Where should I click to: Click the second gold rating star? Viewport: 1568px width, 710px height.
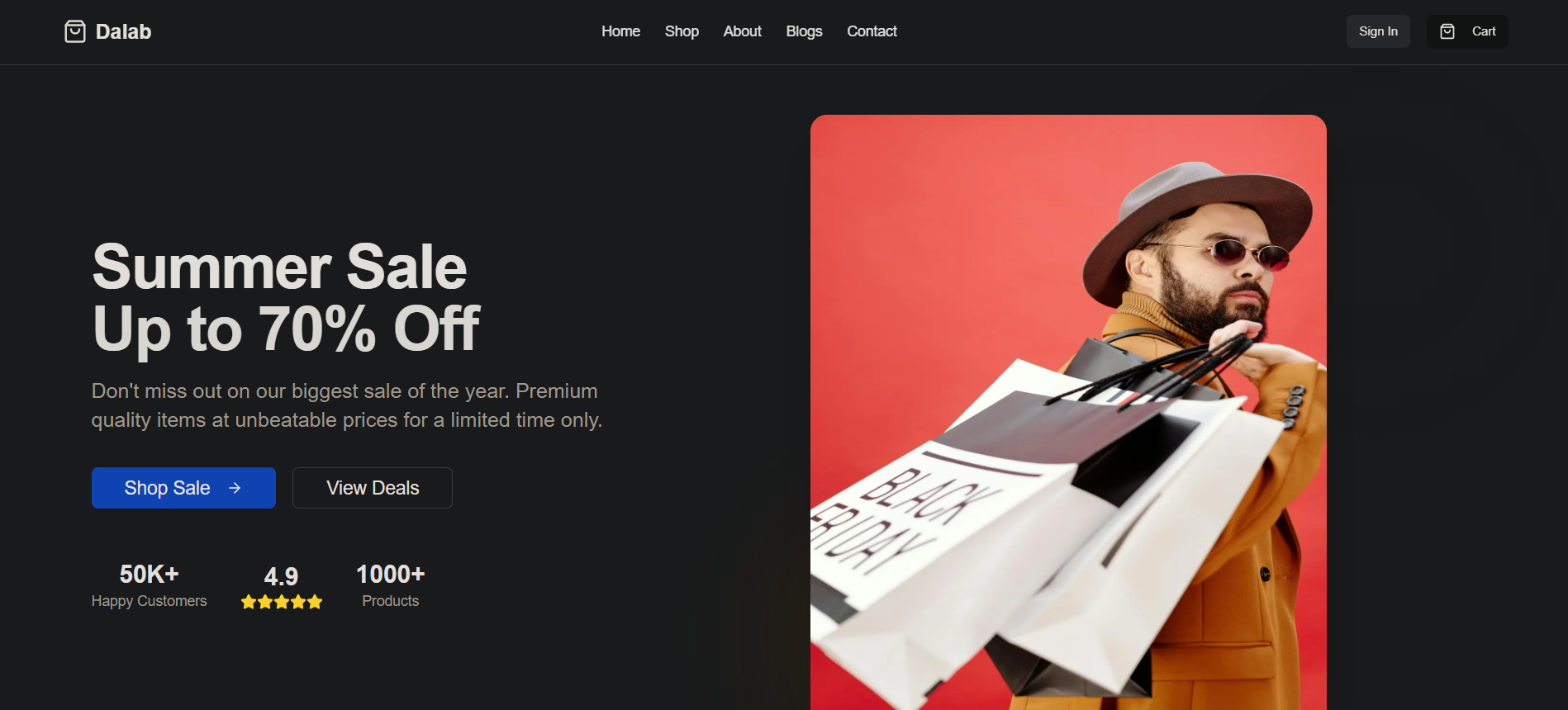point(265,602)
